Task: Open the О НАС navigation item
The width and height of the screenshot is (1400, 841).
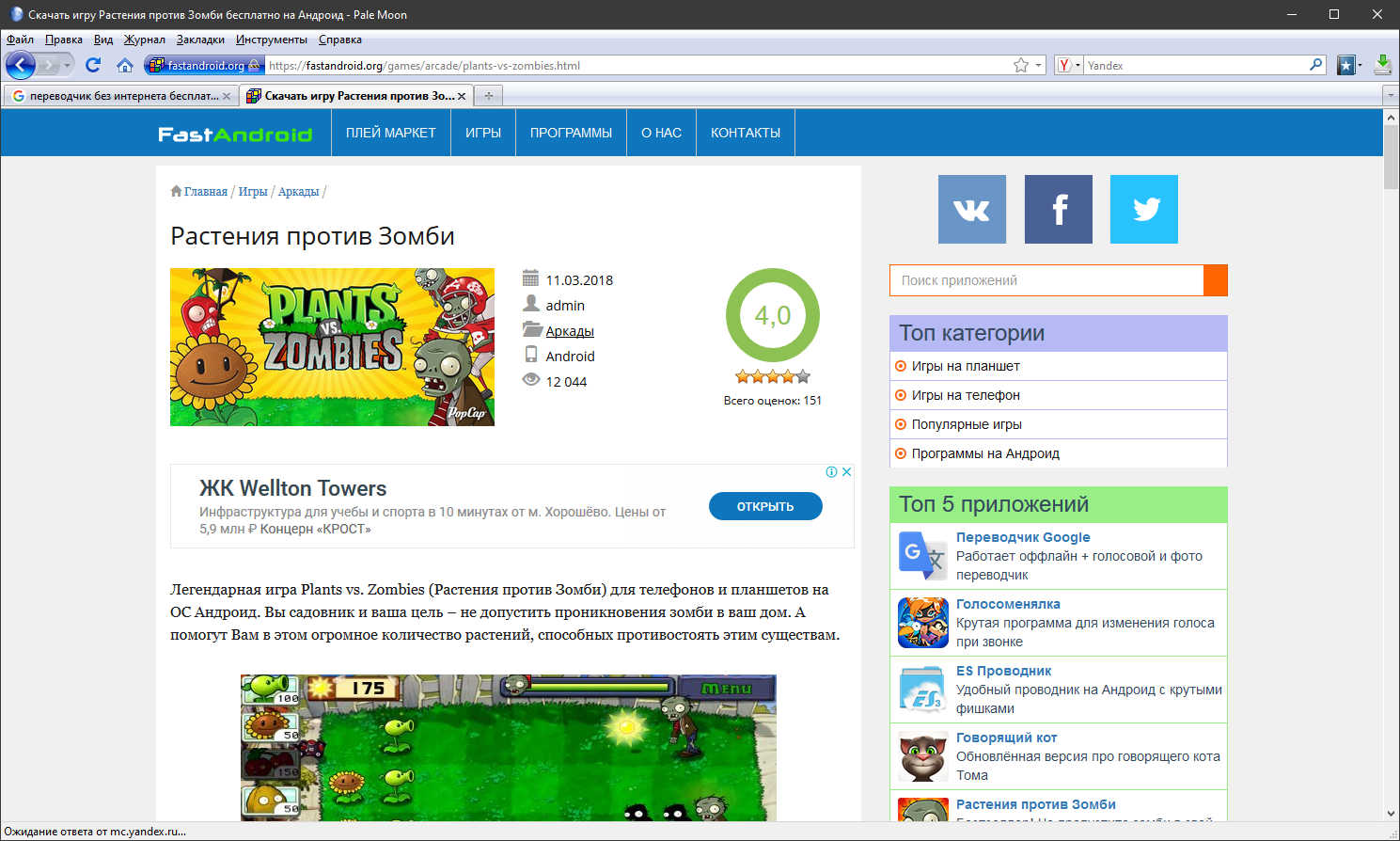Action: pyautogui.click(x=661, y=133)
